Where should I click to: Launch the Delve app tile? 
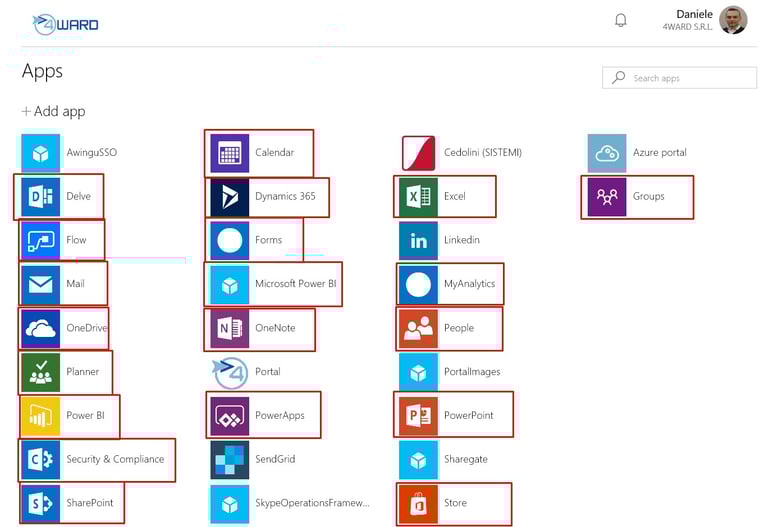(41, 197)
